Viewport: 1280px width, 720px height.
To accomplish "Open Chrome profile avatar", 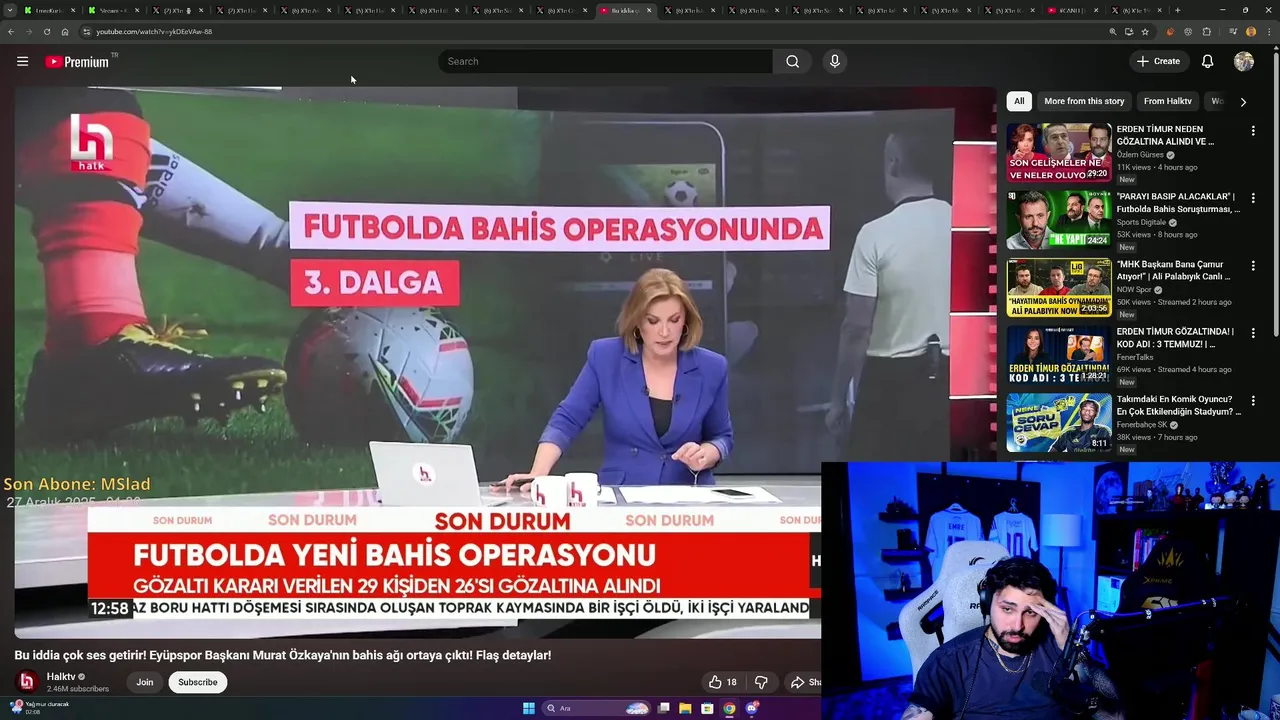I will pos(1251,31).
